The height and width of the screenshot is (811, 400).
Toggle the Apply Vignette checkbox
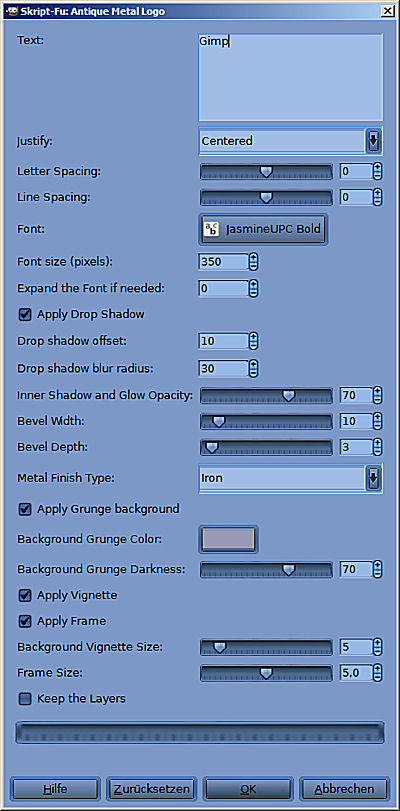point(25,595)
